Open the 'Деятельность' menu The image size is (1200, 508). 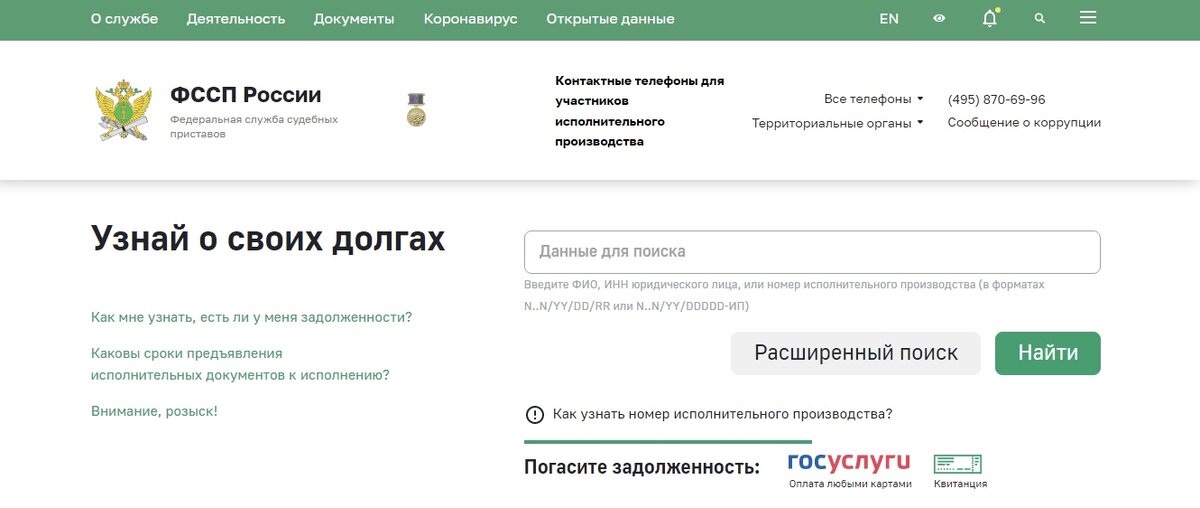(236, 19)
